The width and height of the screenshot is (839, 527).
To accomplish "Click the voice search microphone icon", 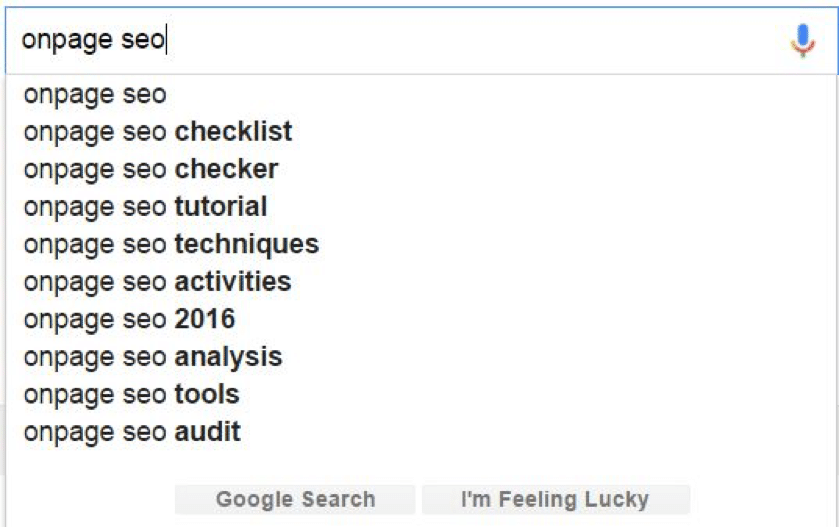I will pyautogui.click(x=803, y=40).
